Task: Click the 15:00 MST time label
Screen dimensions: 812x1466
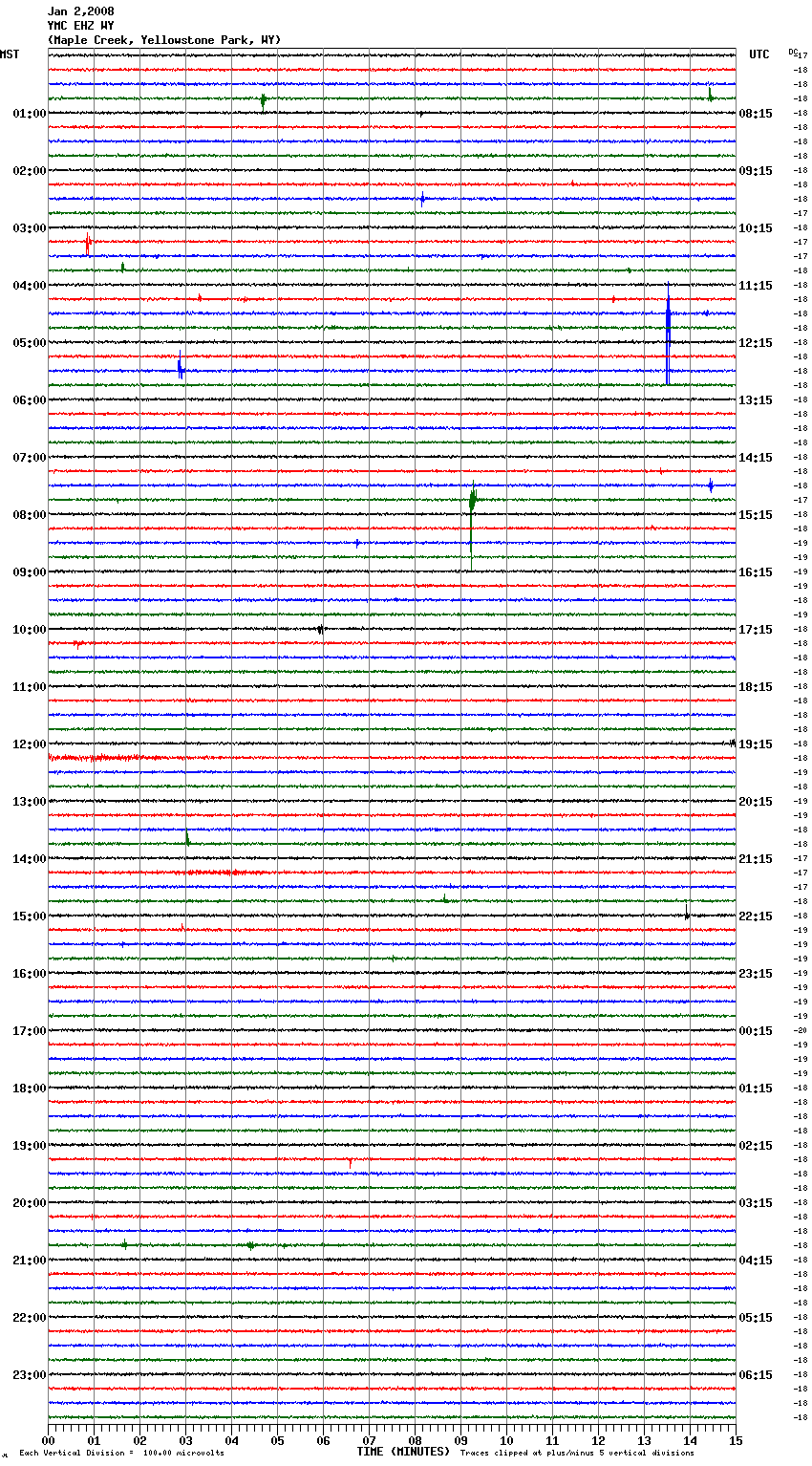Action: [x=29, y=916]
